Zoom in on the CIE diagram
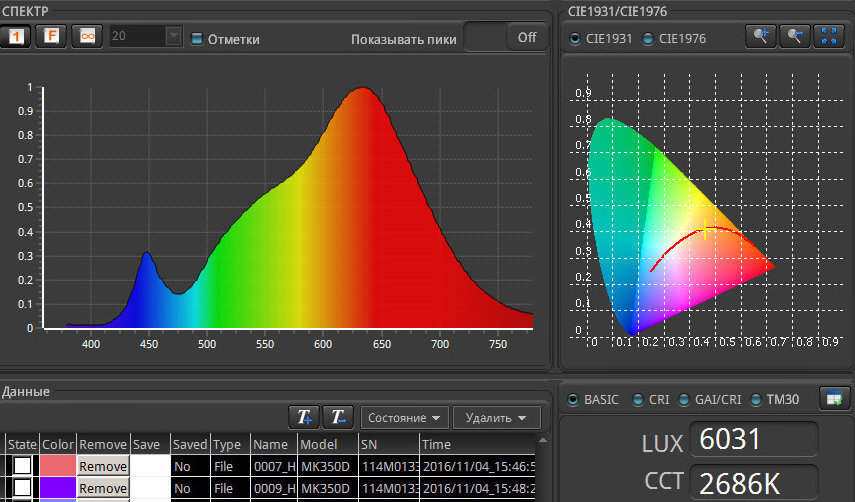 point(761,37)
